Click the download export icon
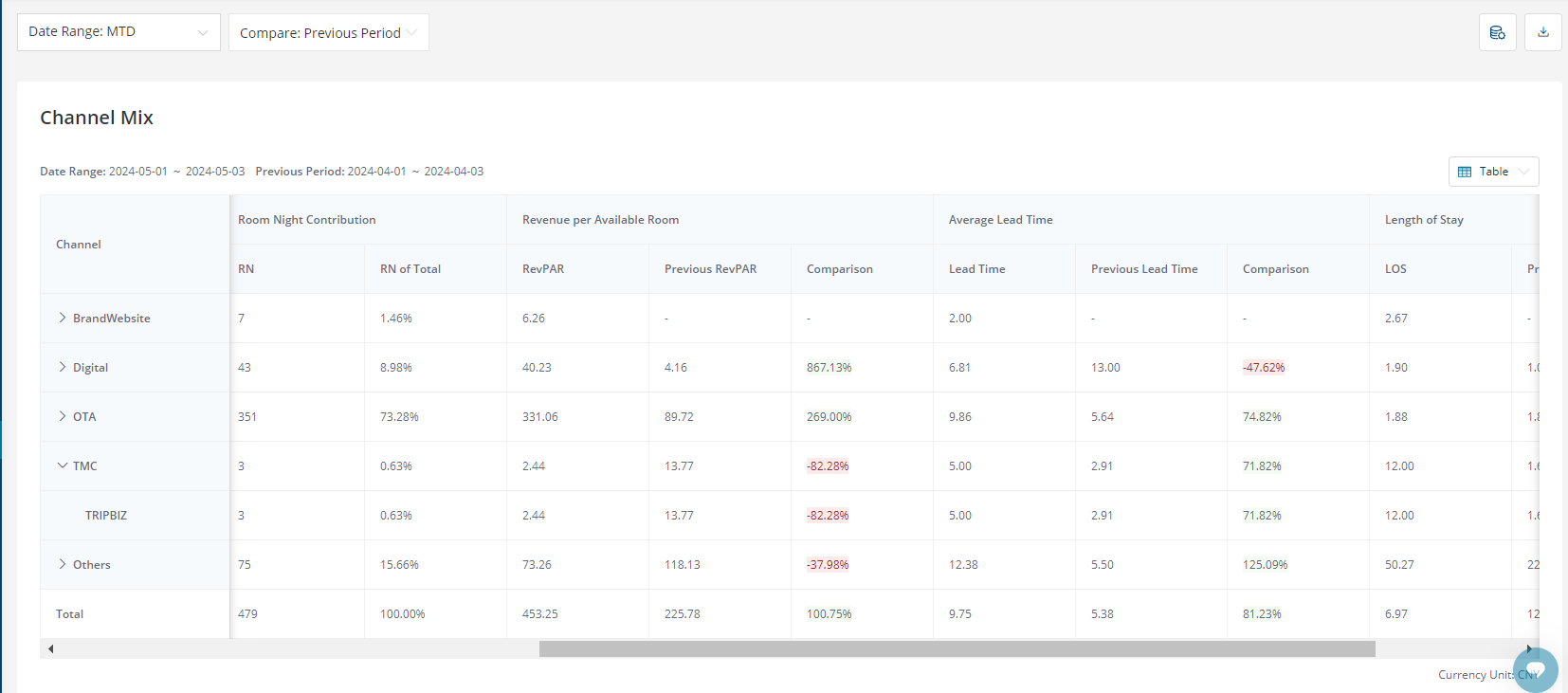 tap(1543, 32)
